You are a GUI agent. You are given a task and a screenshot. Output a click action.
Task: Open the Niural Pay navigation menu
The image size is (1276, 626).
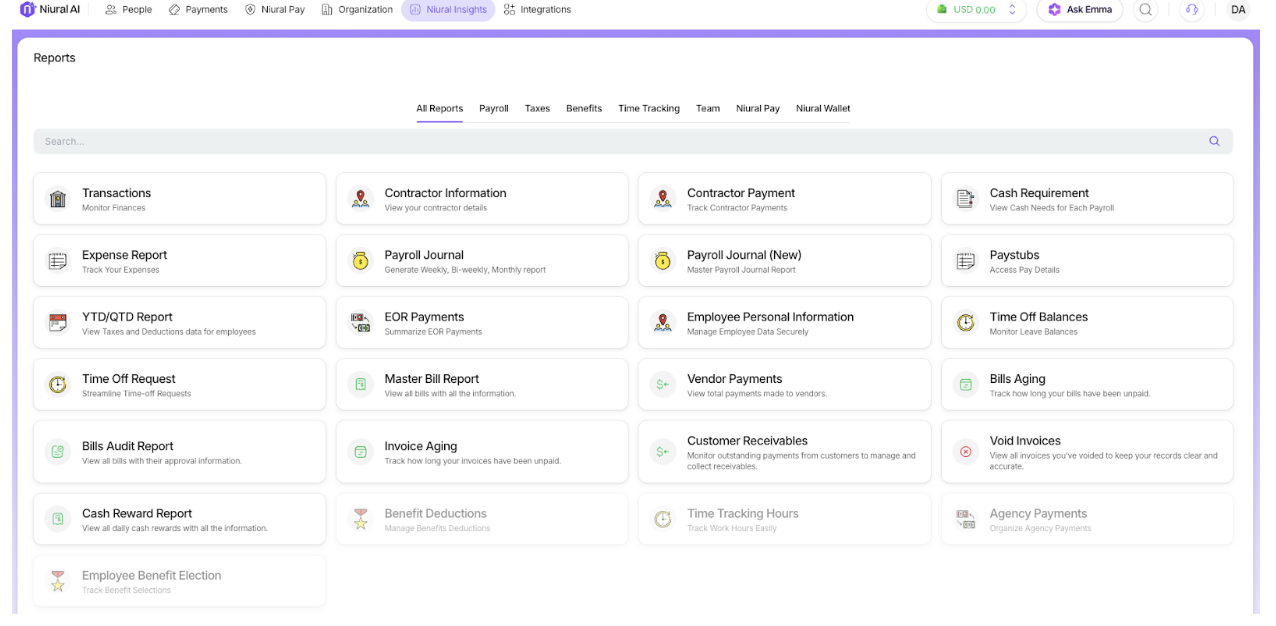point(274,9)
